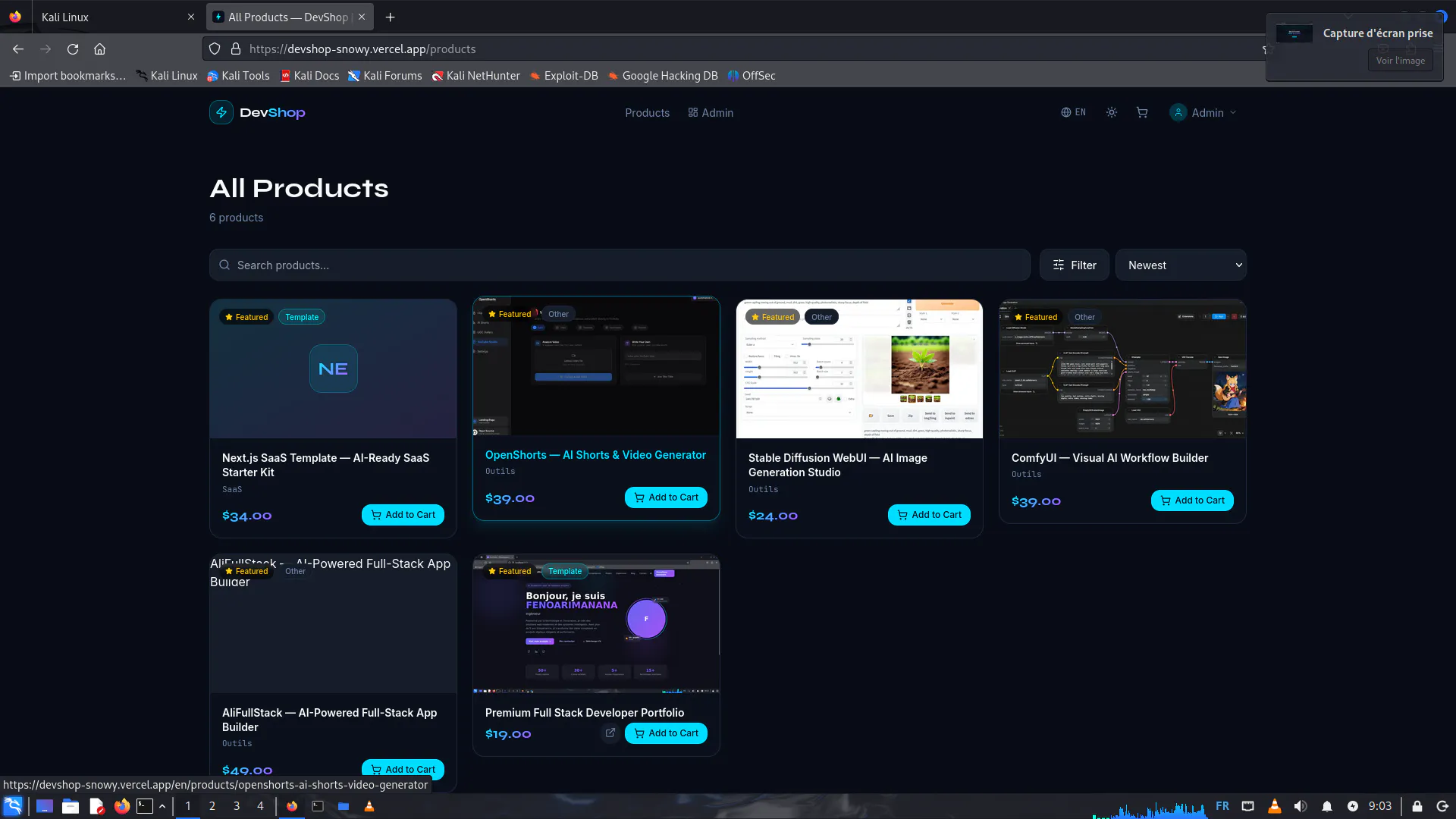Click the volume speaker tray icon

(x=1300, y=806)
